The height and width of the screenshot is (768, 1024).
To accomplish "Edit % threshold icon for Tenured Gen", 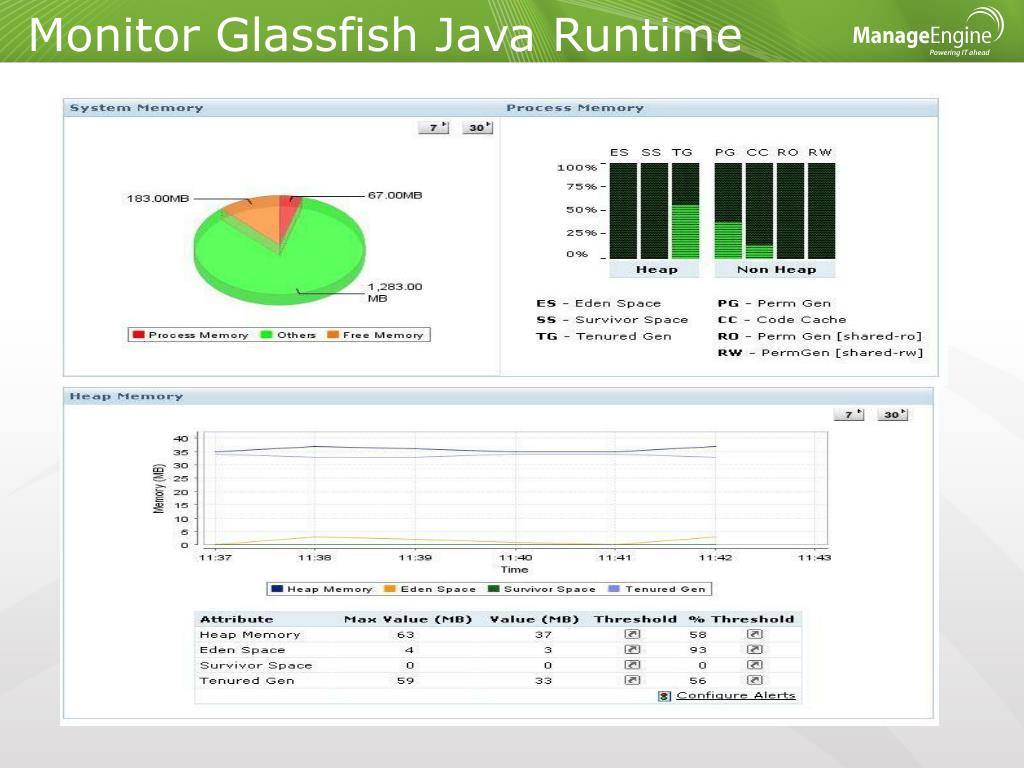I will pos(754,680).
